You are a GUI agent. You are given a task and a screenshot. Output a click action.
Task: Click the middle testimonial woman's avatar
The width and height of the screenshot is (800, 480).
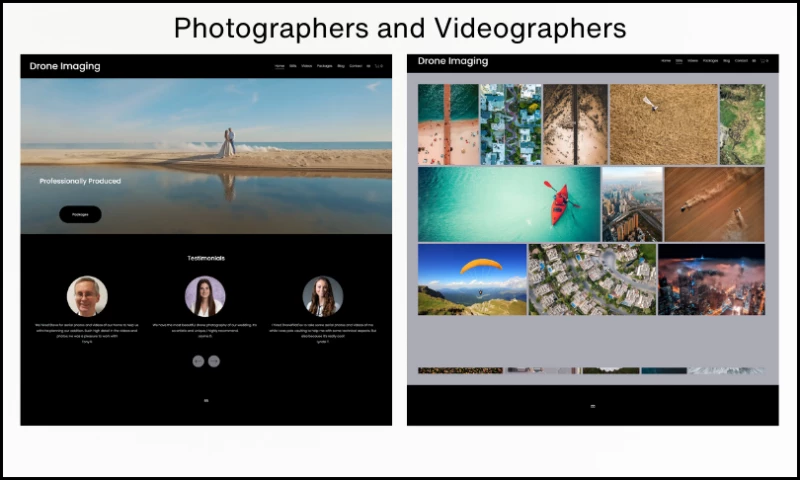[x=205, y=296]
